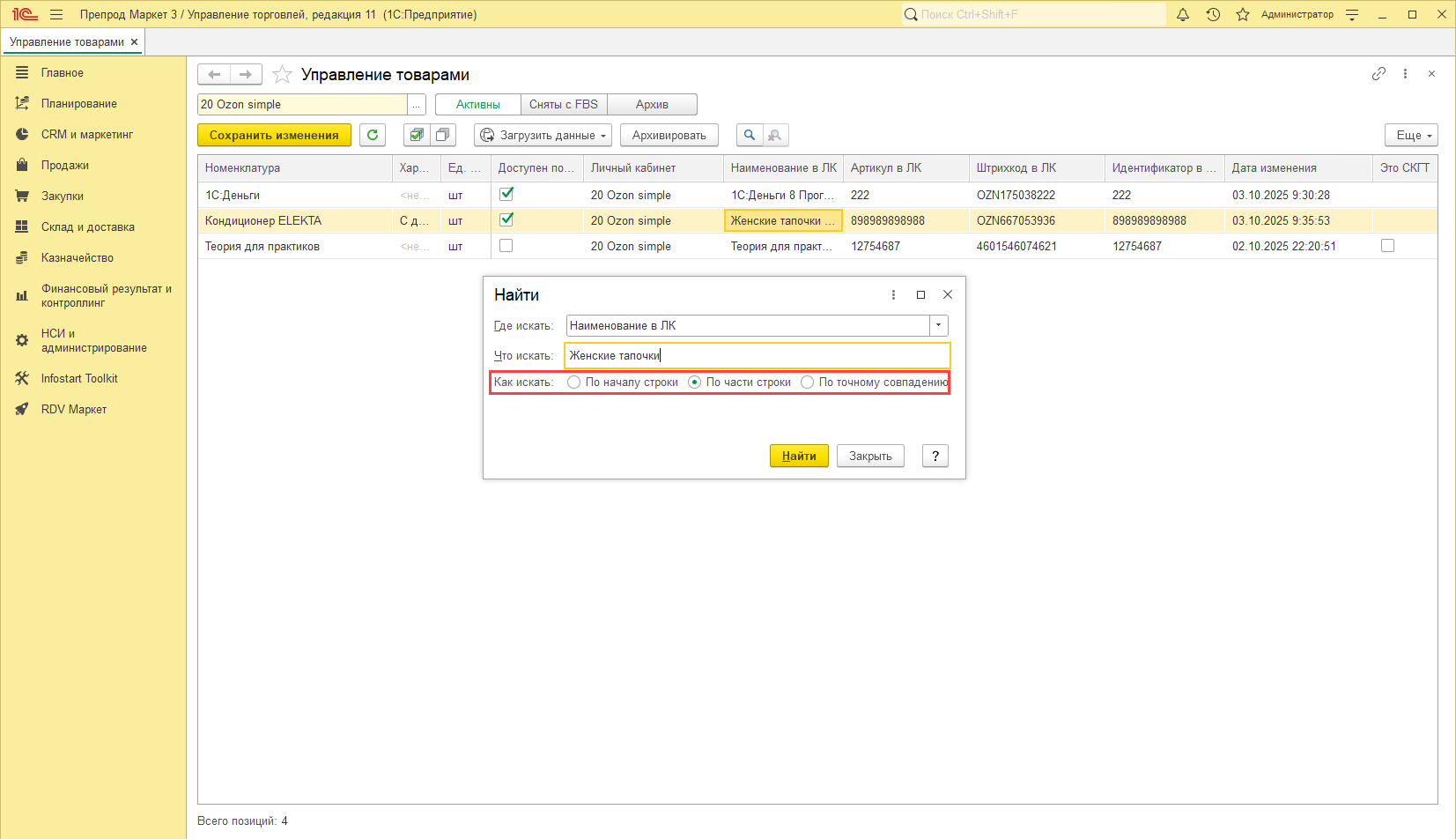Image resolution: width=1456 pixels, height=839 pixels.
Task: Click the uncheck all rows icon
Action: click(442, 135)
